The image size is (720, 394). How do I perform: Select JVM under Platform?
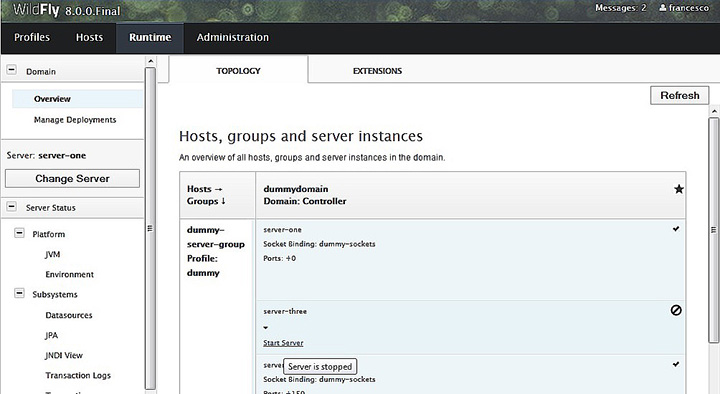(52, 254)
